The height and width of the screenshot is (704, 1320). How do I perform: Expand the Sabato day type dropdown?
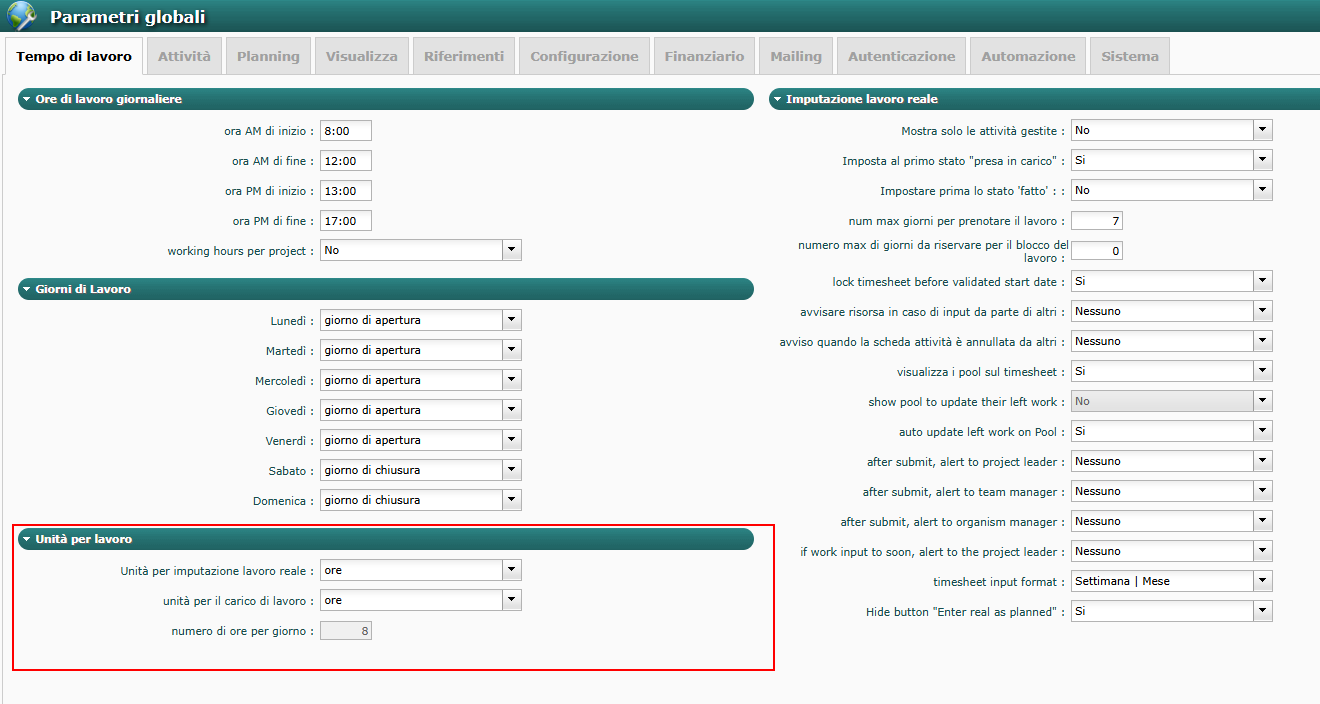pyautogui.click(x=511, y=470)
